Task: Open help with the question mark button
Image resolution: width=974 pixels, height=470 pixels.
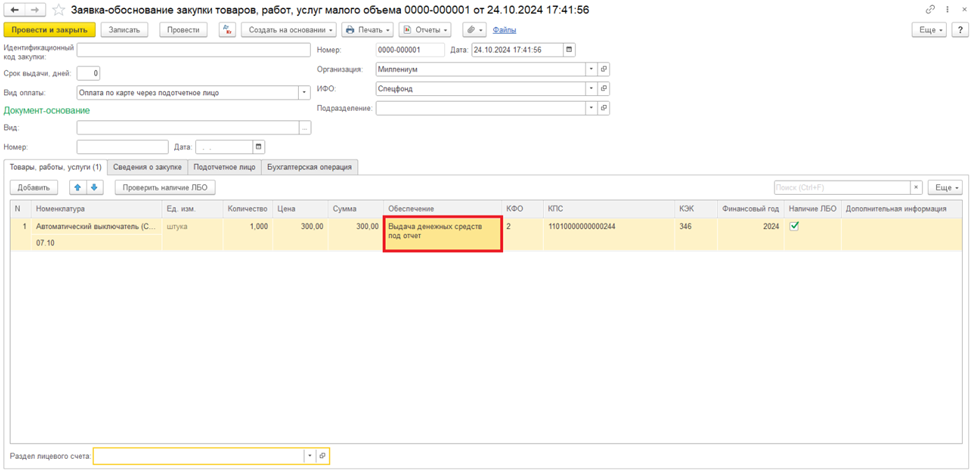Action: pyautogui.click(x=960, y=30)
